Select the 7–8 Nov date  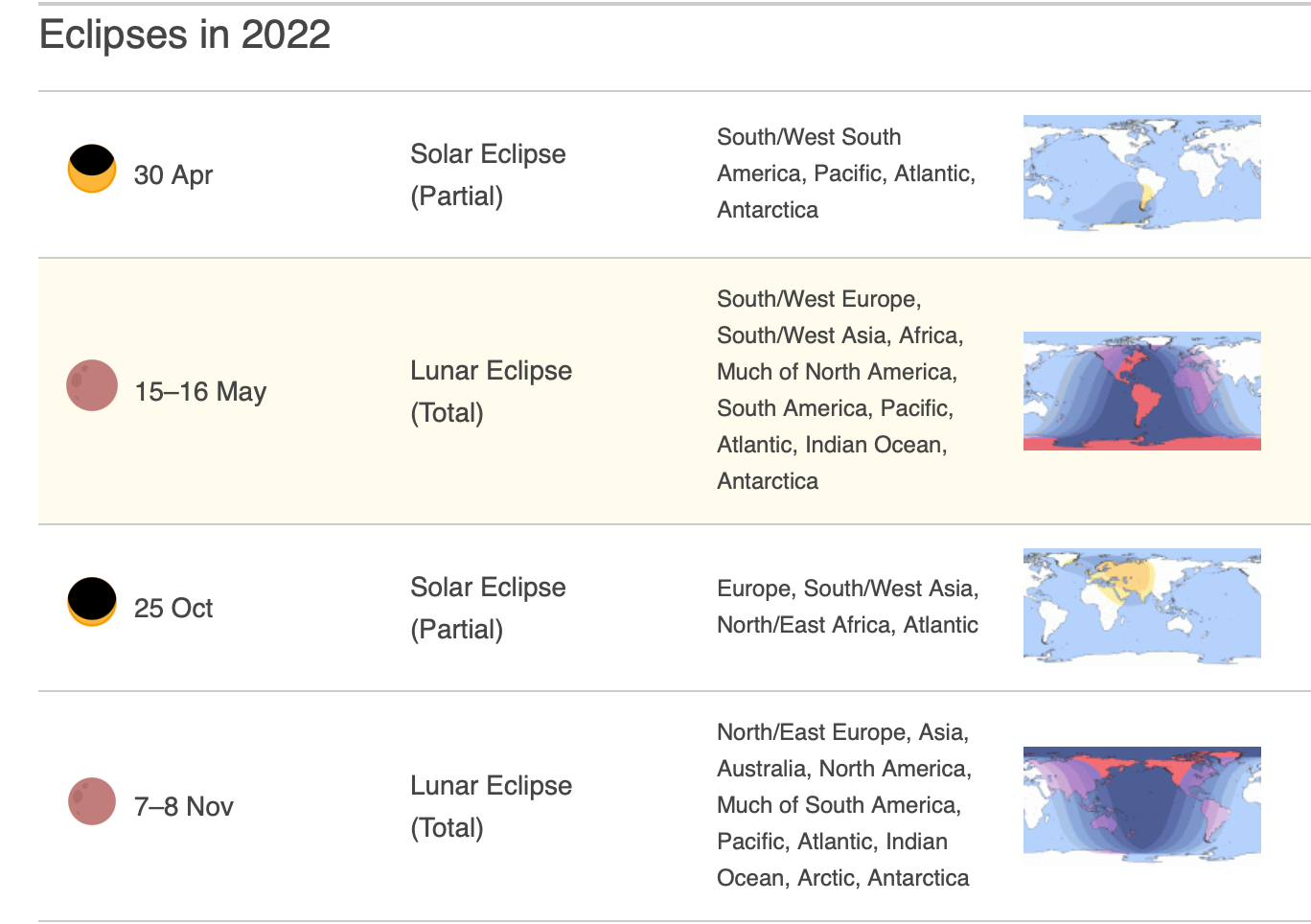[184, 807]
